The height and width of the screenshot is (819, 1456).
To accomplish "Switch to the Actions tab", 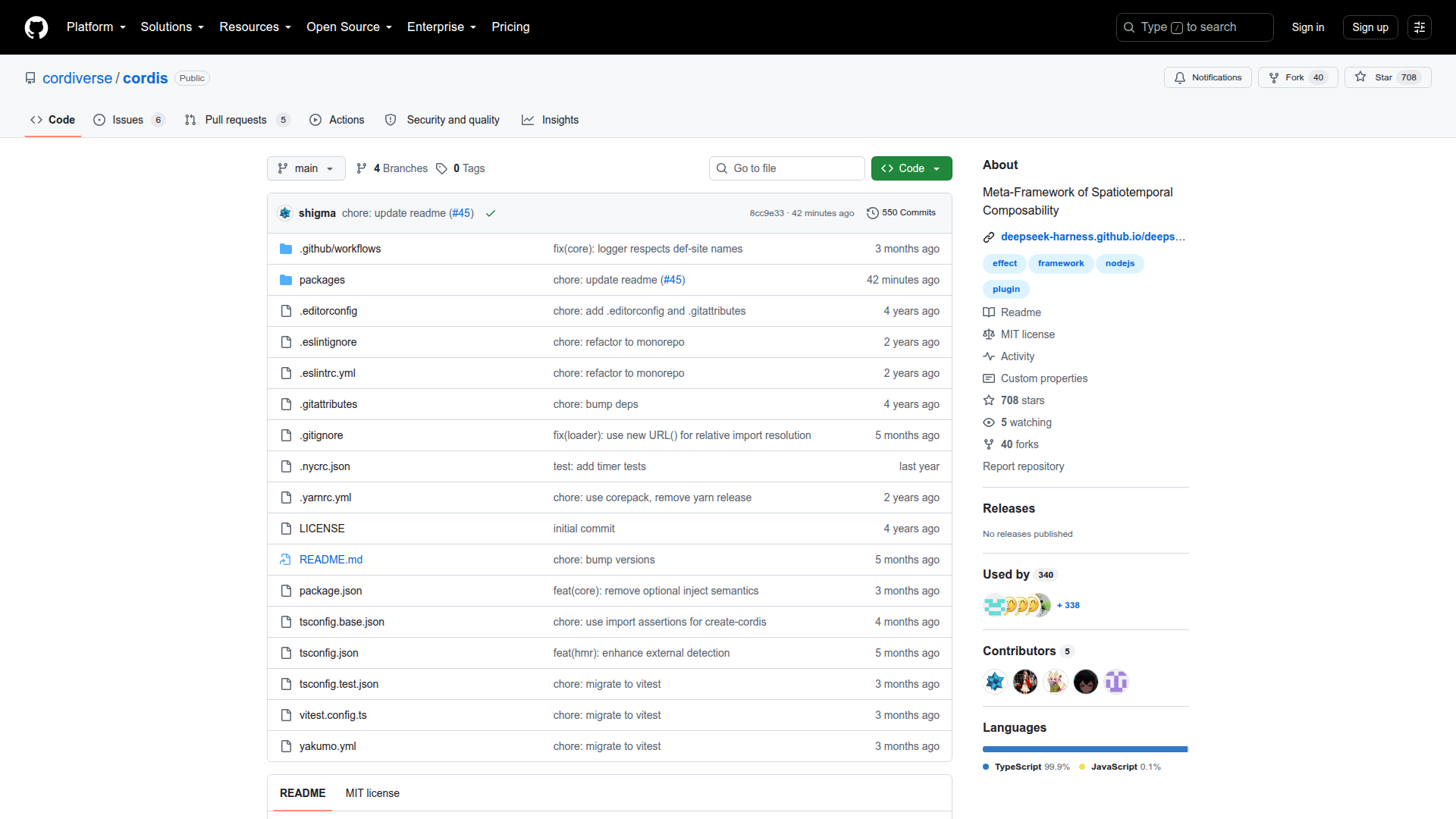I will [337, 120].
